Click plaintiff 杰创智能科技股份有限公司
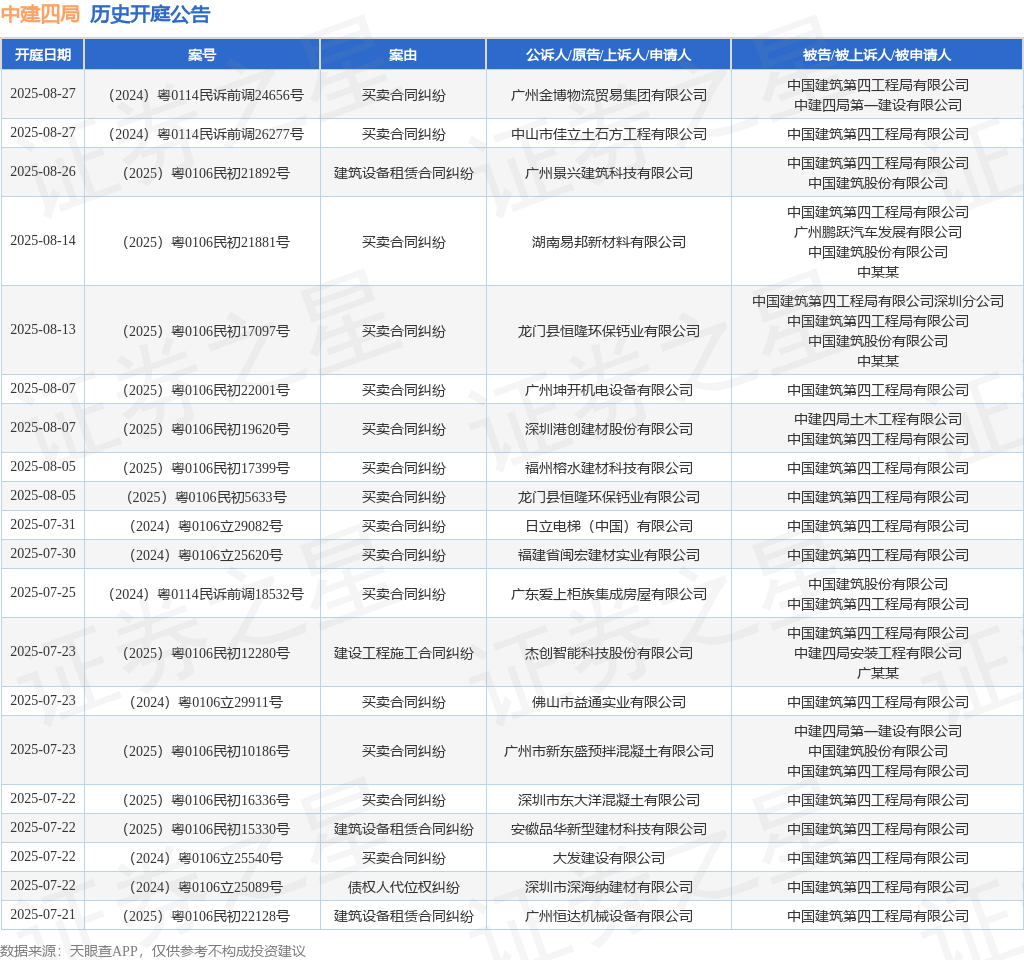 coord(609,654)
